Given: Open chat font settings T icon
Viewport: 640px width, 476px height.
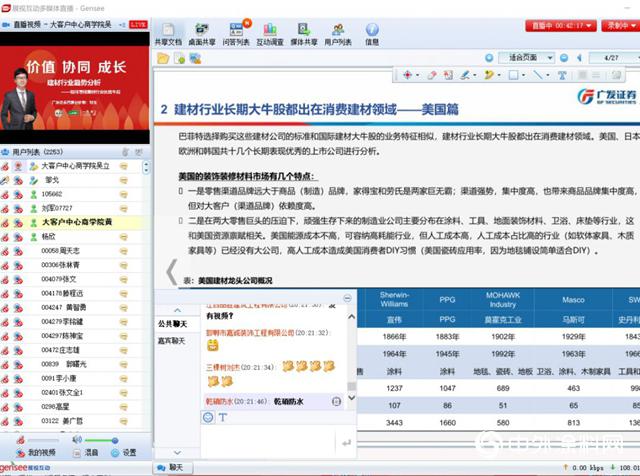Looking at the screenshot, I should (x=223, y=417).
